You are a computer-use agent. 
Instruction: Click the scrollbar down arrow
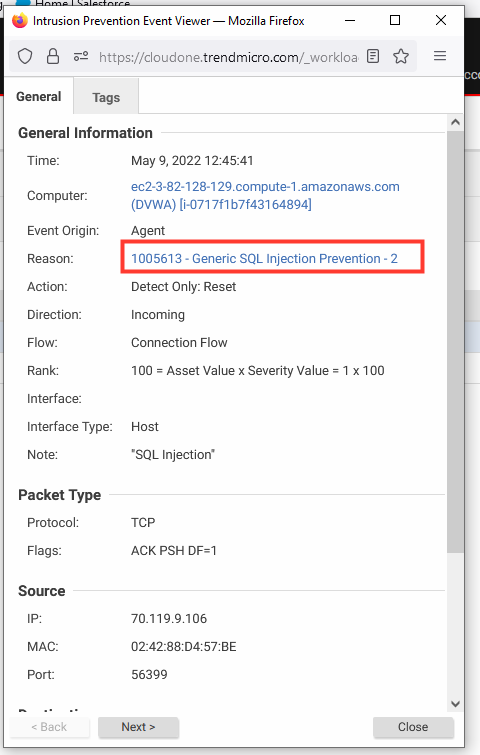coord(455,703)
